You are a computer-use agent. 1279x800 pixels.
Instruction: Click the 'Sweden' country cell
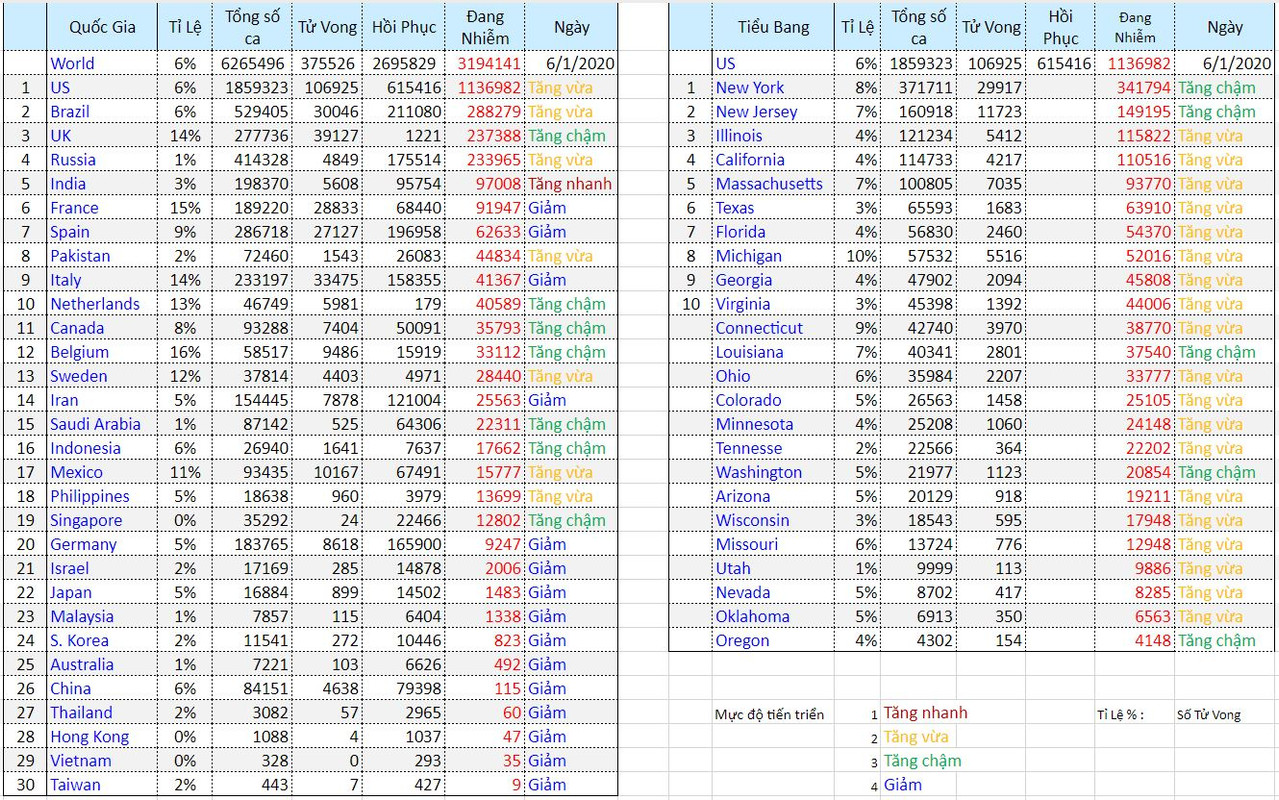tap(102, 376)
